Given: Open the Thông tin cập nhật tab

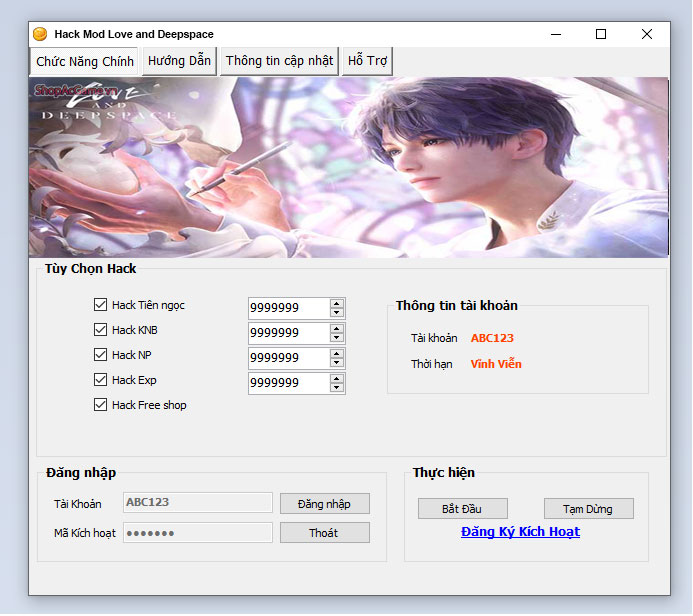Looking at the screenshot, I should point(279,61).
